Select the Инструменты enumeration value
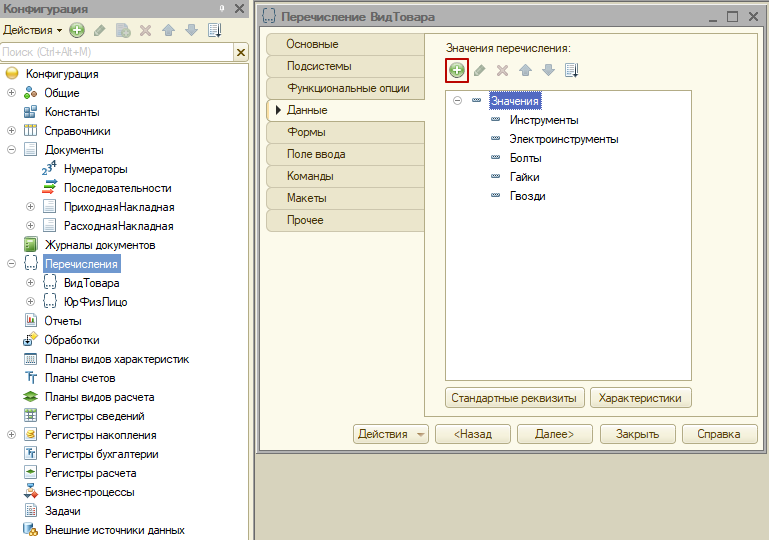This screenshot has width=769, height=540. [x=544, y=120]
